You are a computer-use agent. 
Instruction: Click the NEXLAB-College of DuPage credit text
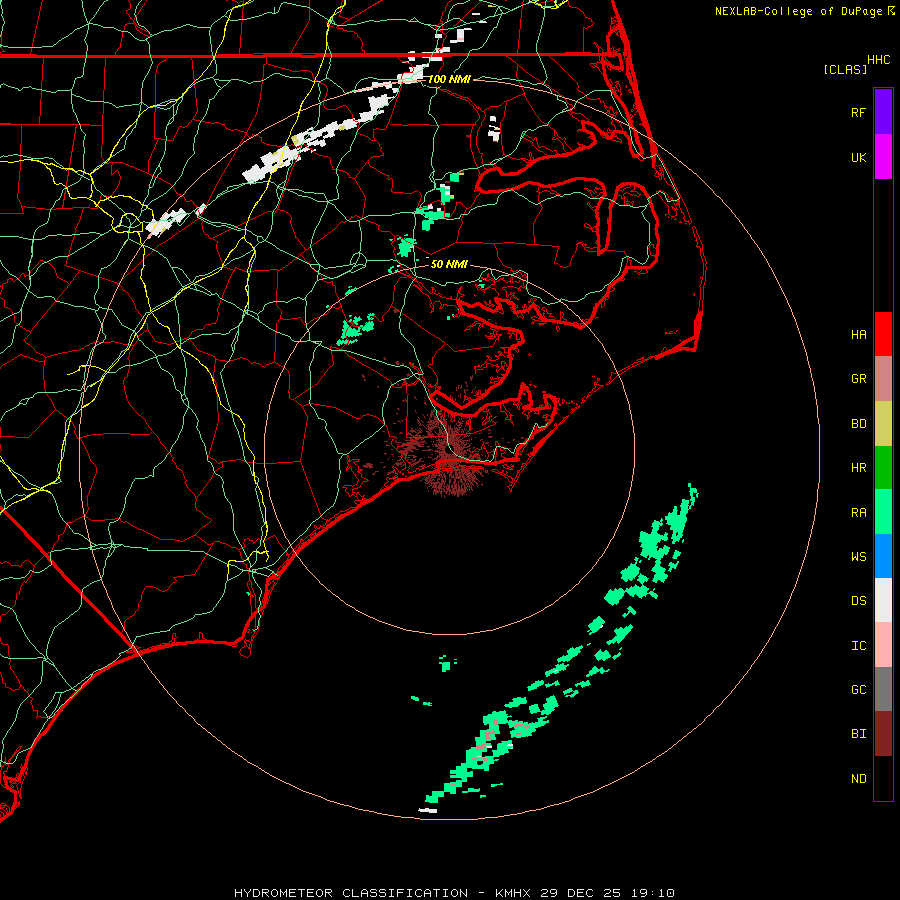tap(798, 11)
